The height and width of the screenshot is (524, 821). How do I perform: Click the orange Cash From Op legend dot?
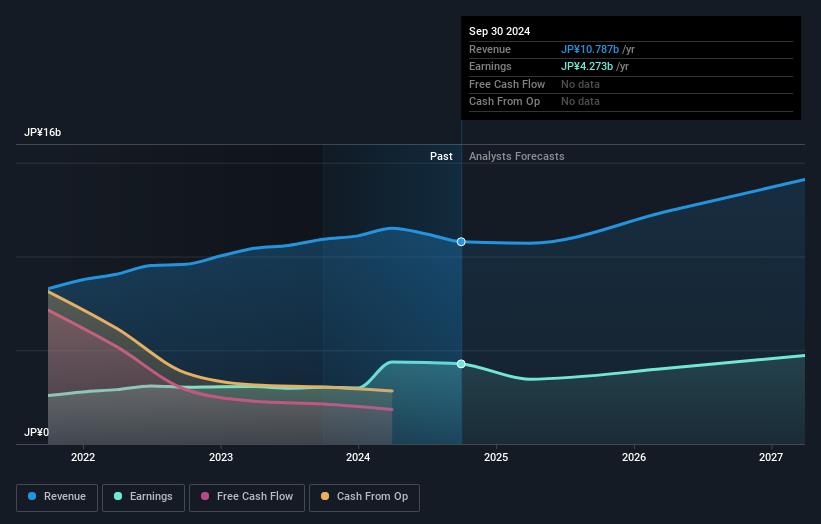click(325, 496)
